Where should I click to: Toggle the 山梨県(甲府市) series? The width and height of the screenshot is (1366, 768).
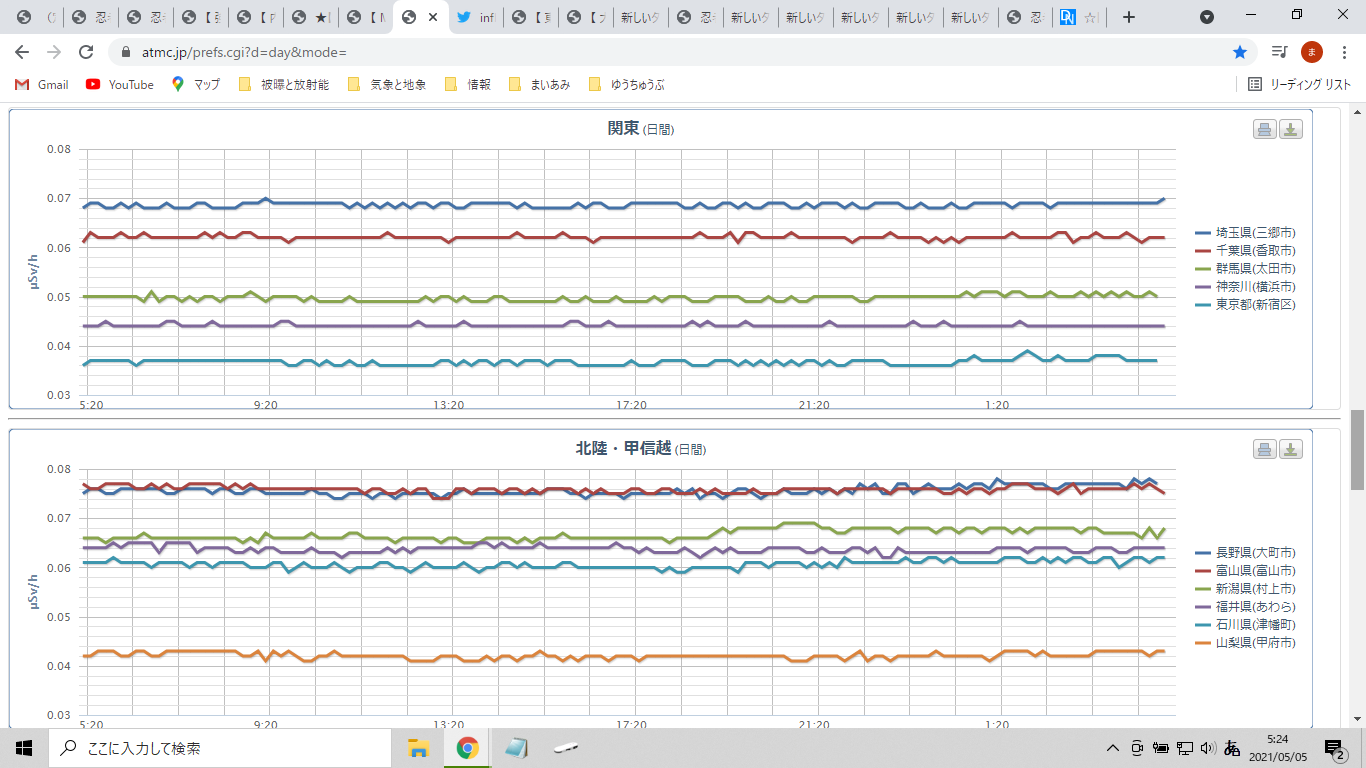click(x=1245, y=643)
